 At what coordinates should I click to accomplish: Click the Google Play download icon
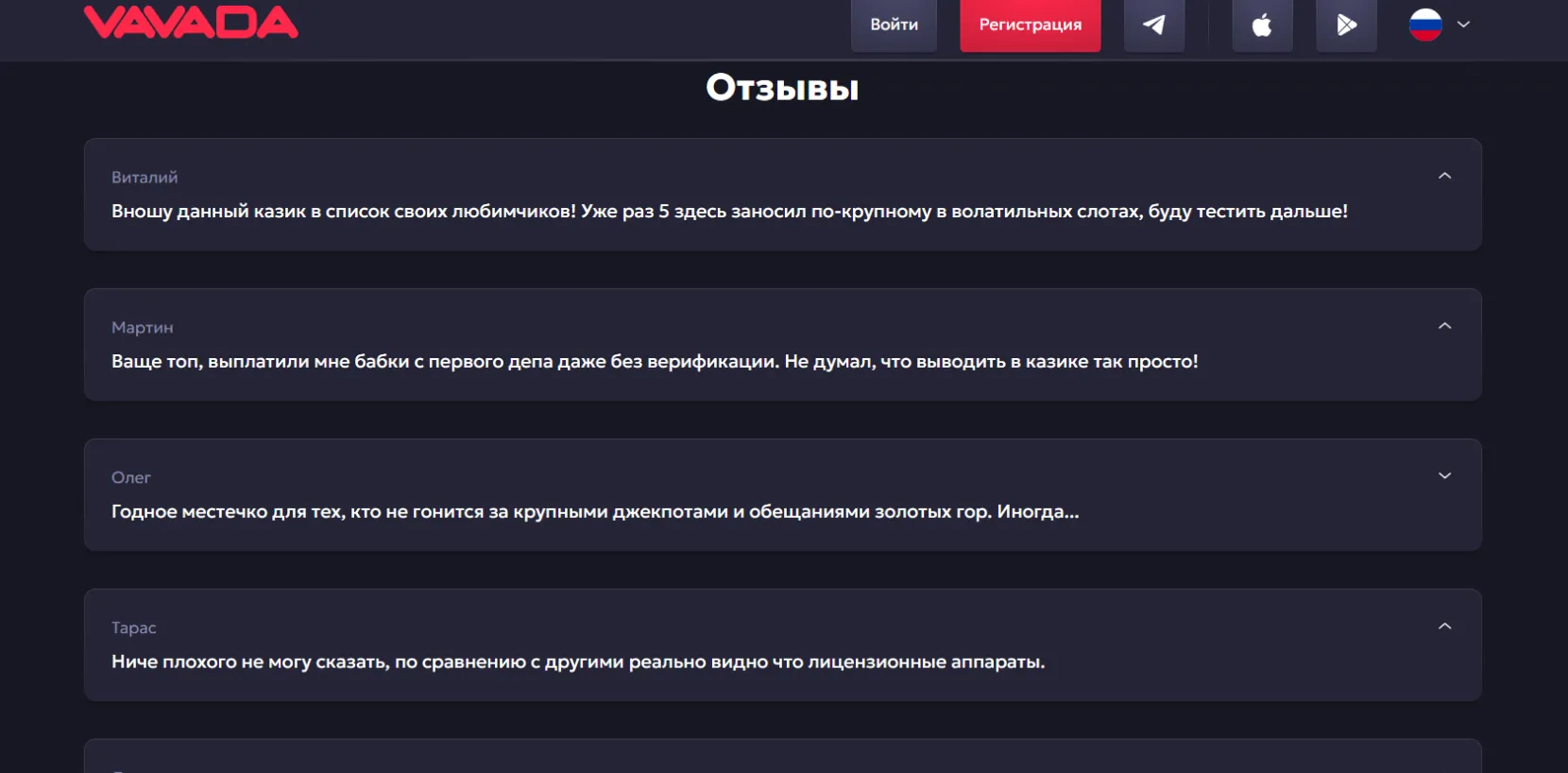(1346, 25)
